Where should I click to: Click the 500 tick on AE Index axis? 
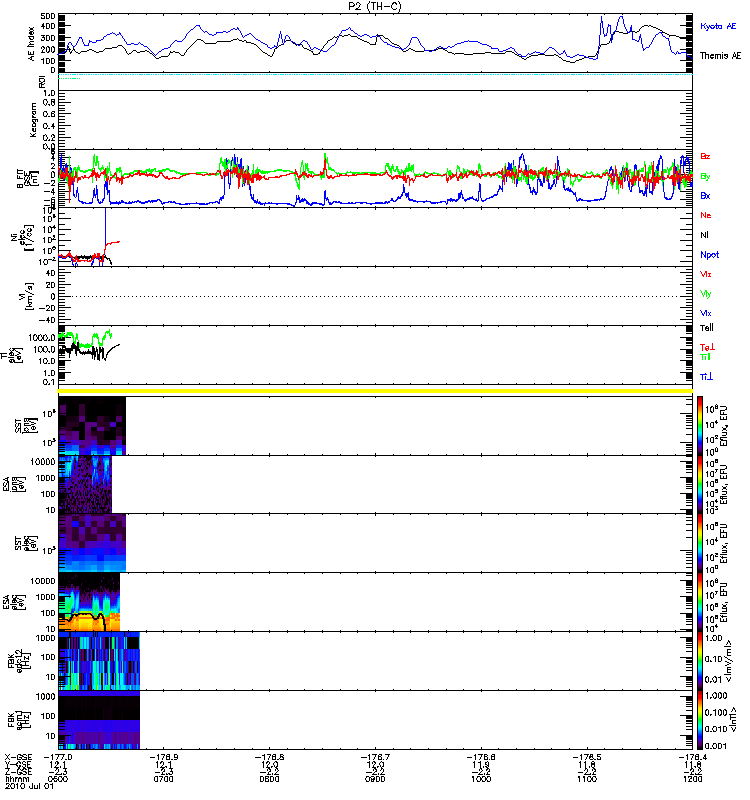tap(48, 16)
